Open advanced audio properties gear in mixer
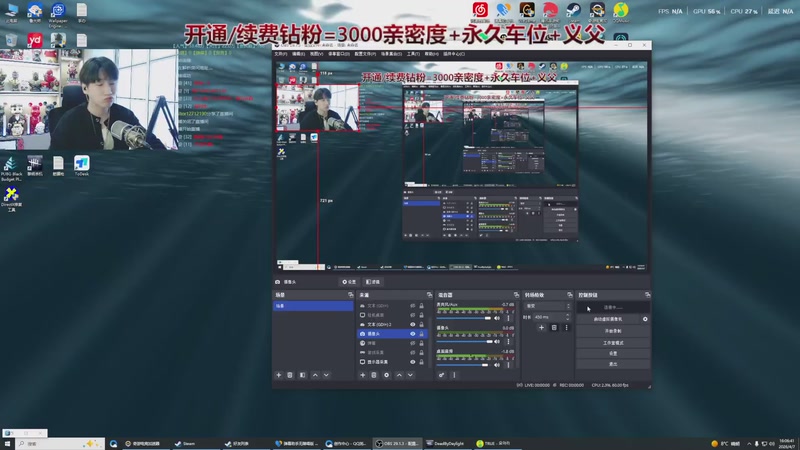 (x=441, y=375)
